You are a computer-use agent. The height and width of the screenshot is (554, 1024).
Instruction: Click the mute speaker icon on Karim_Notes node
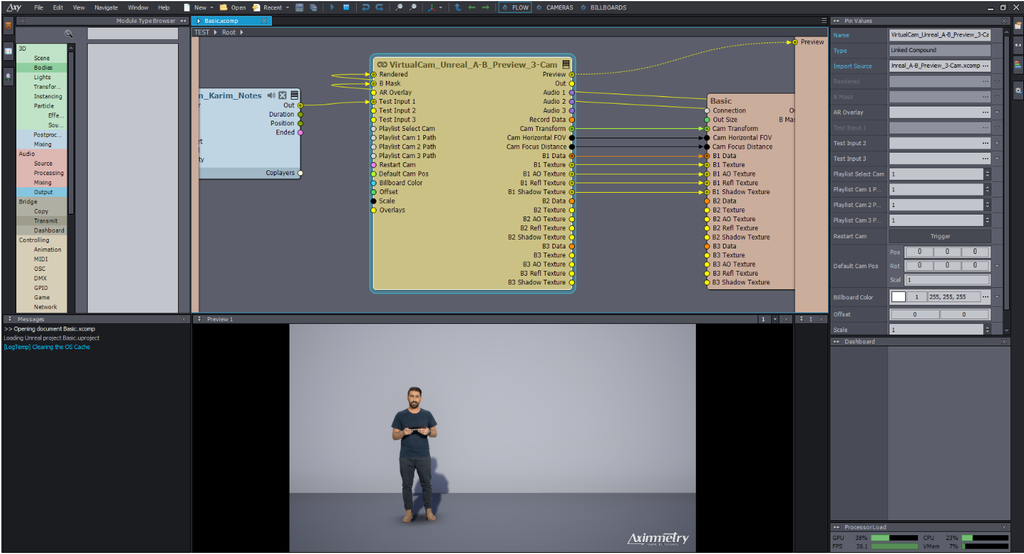coord(271,95)
